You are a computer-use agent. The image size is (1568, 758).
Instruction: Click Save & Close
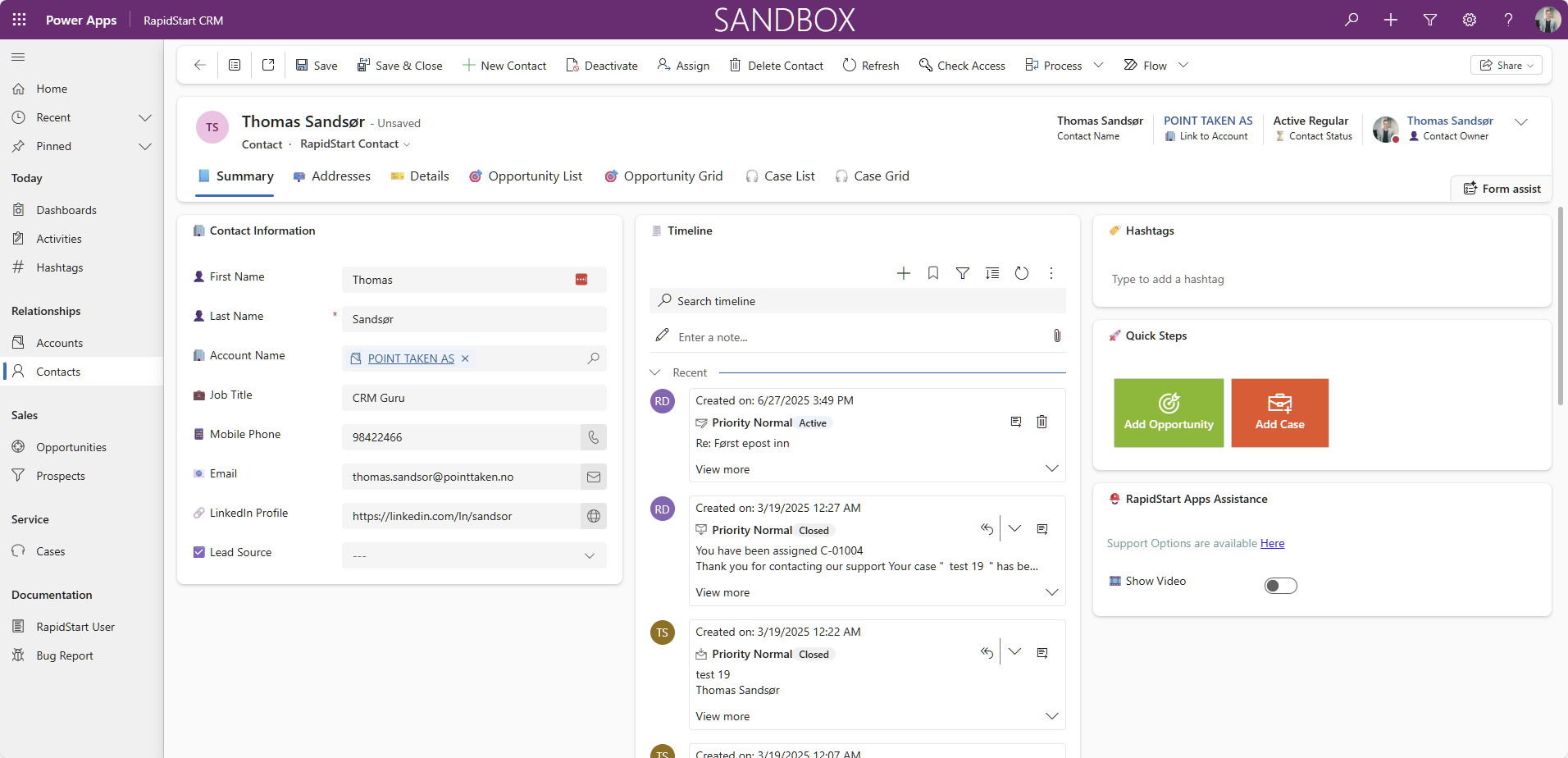400,66
